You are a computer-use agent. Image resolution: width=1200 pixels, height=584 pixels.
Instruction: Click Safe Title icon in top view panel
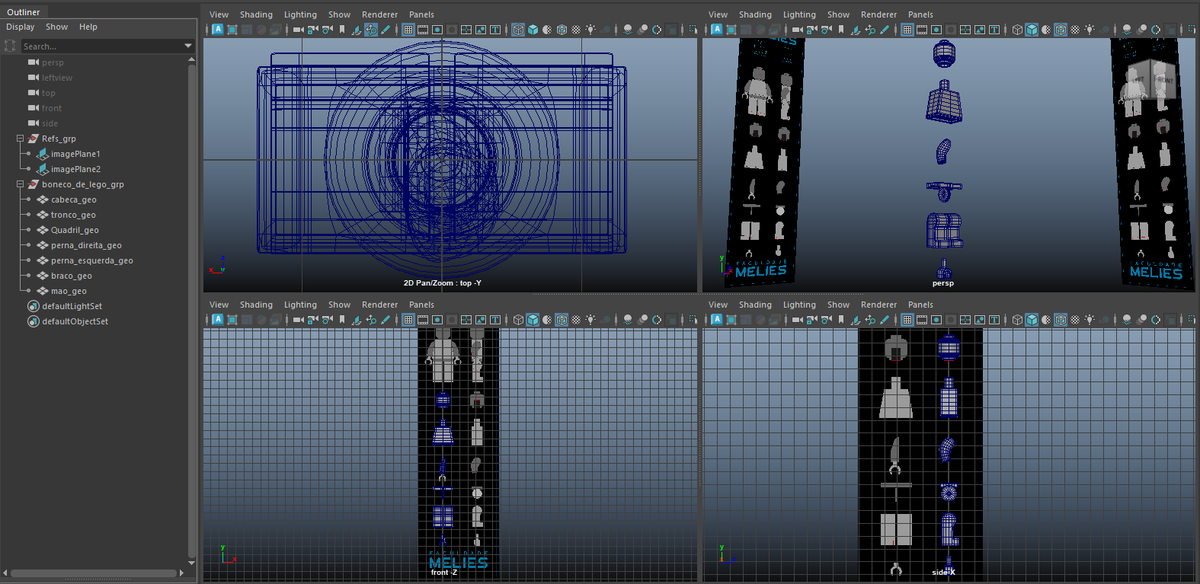coord(495,30)
